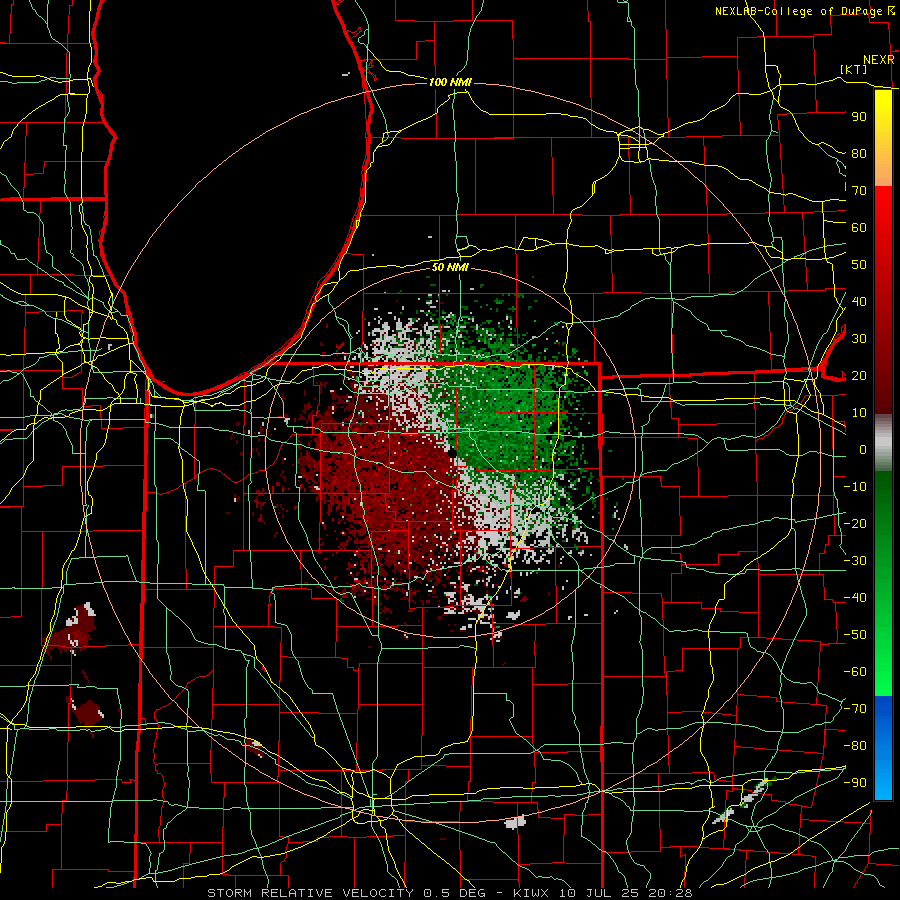The image size is (900, 900).
Task: Click the positive 40 legend value
Action: [859, 301]
